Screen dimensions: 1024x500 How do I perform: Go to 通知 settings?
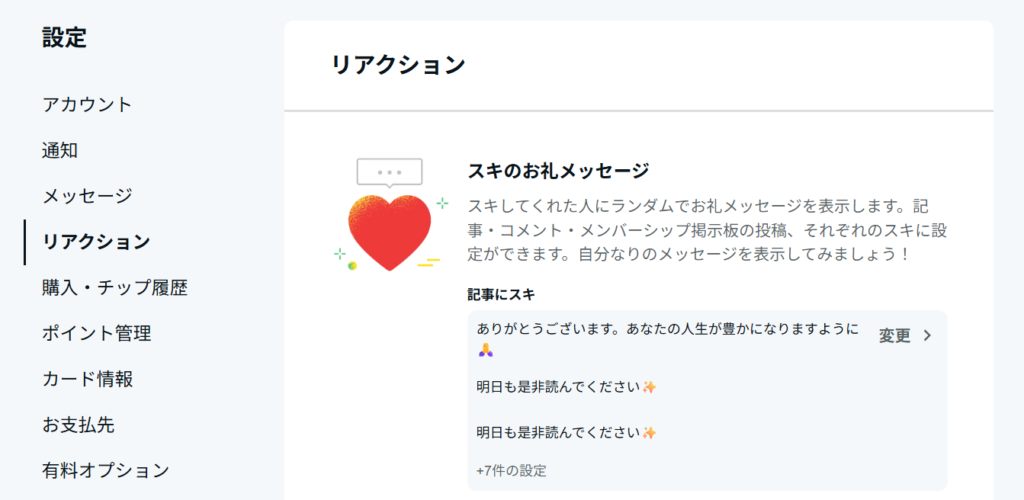[60, 150]
